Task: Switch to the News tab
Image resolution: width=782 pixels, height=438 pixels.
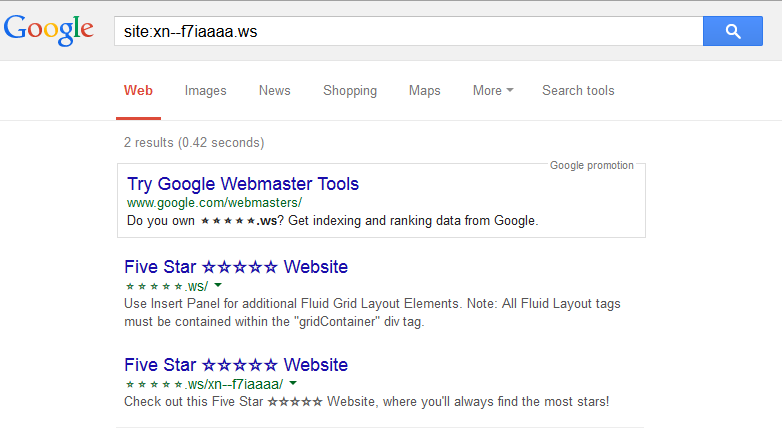Action: point(274,91)
